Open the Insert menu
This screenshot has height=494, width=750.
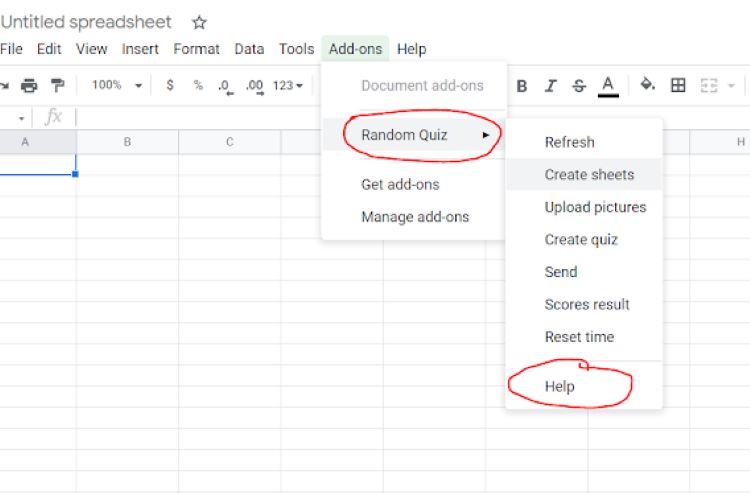click(140, 49)
